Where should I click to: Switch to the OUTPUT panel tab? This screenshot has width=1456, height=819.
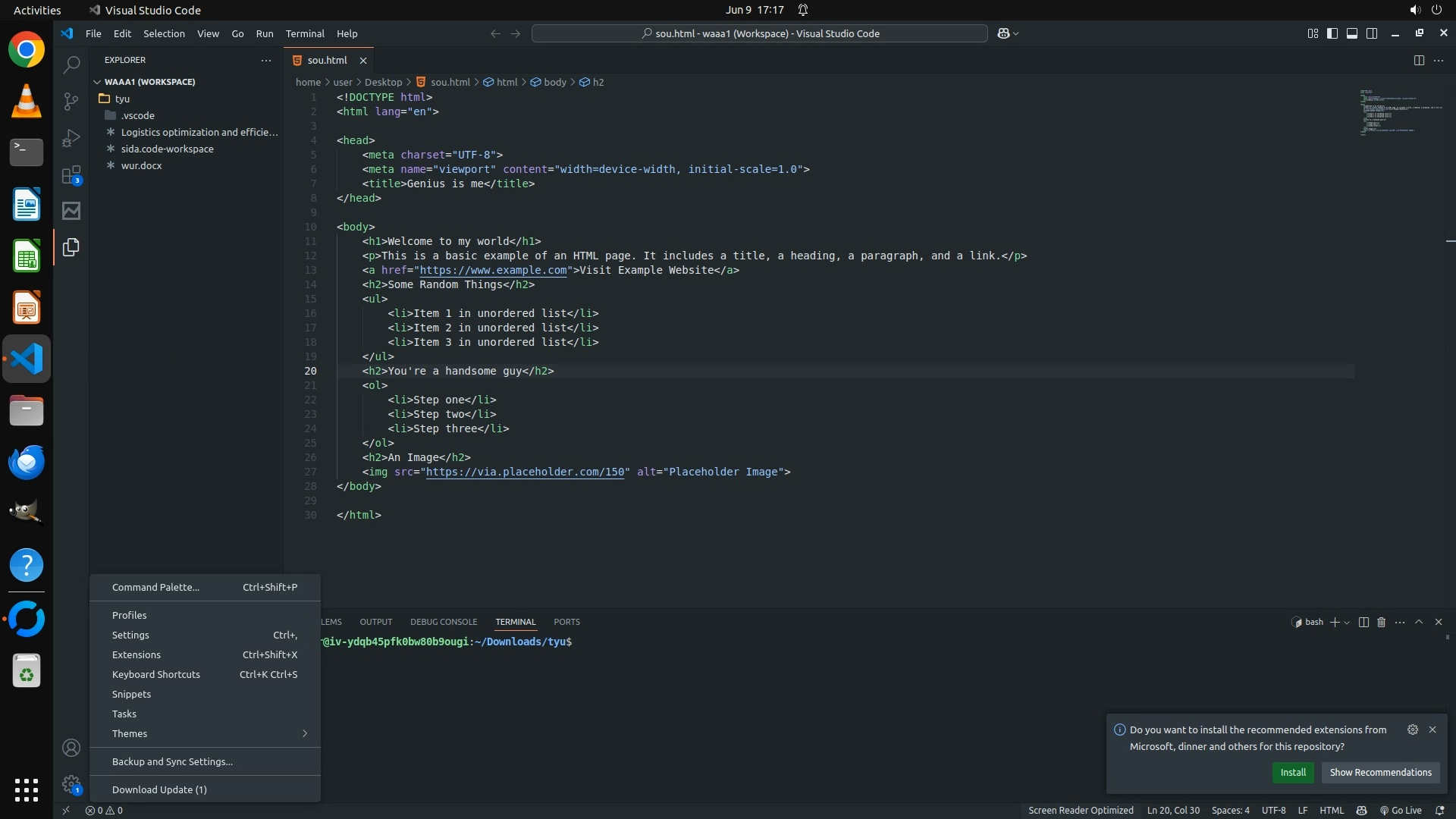click(375, 622)
